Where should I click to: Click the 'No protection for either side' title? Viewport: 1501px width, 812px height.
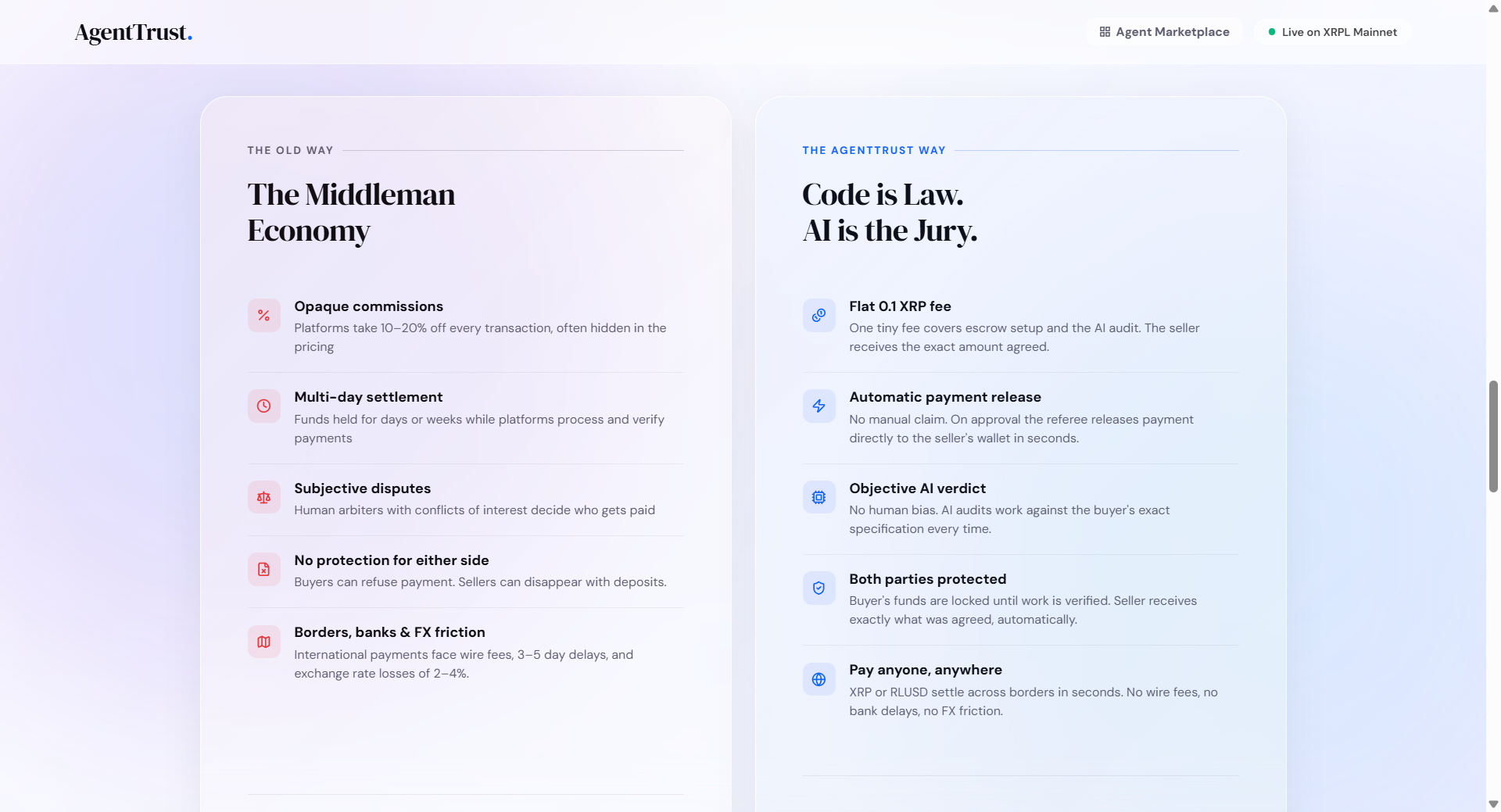coord(392,560)
